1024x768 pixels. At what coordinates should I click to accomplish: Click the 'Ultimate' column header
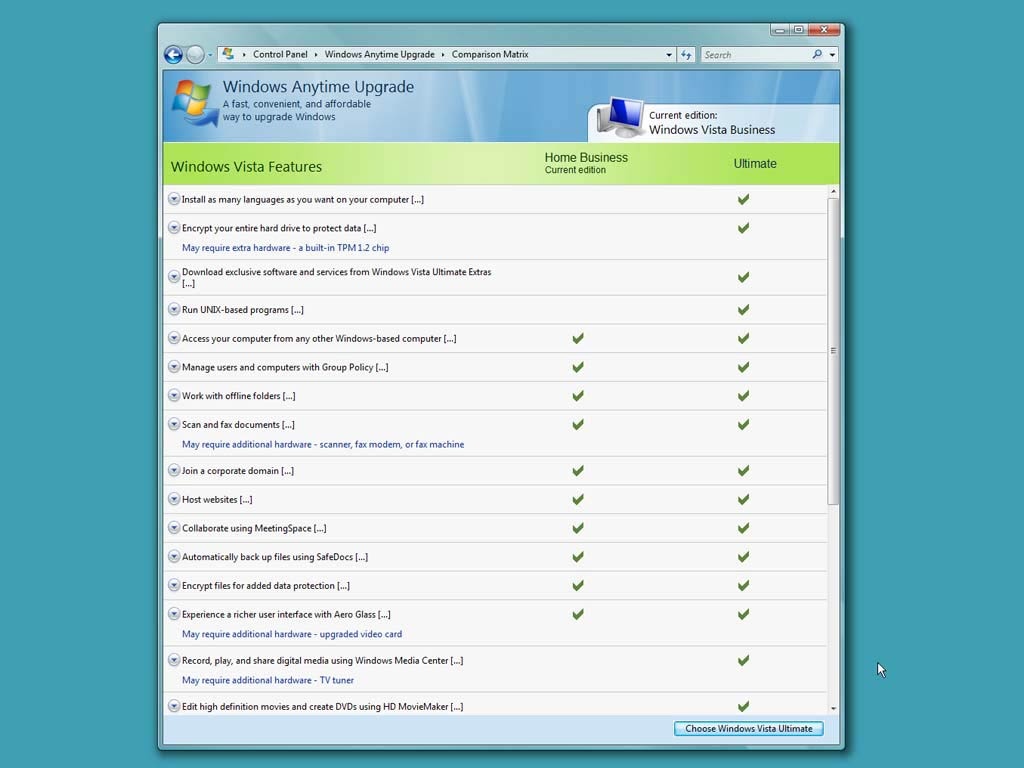(x=755, y=163)
